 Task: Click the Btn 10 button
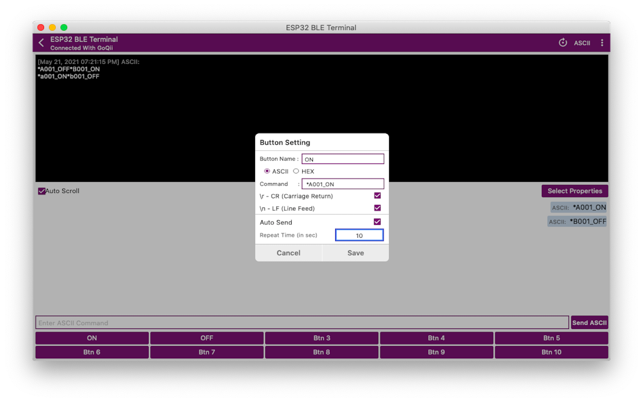552,352
